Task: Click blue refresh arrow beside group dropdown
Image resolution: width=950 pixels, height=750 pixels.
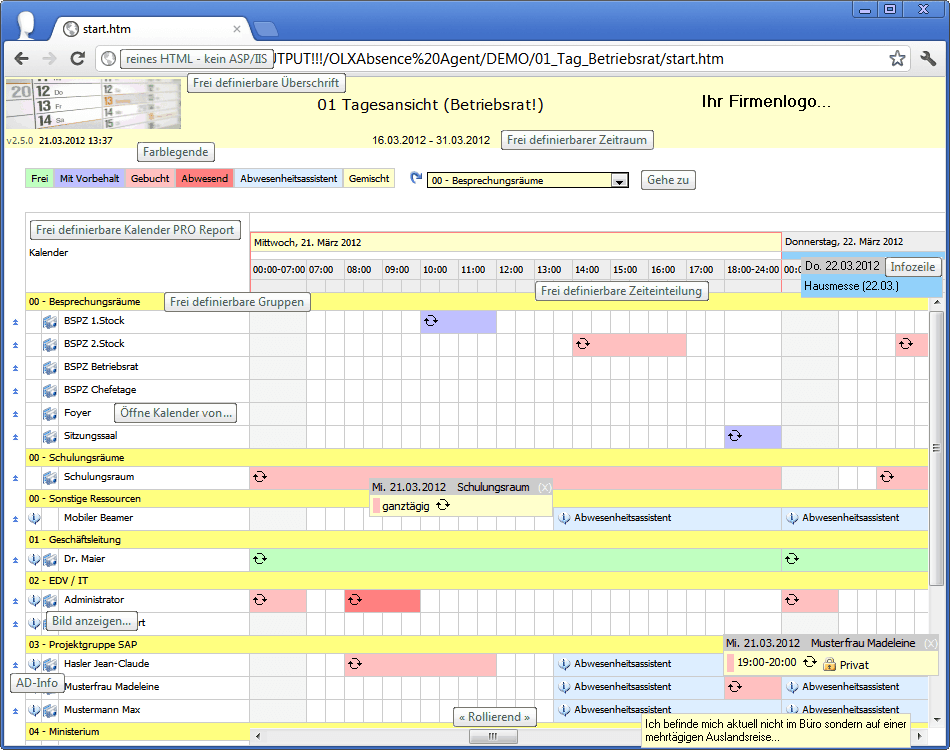Action: point(416,179)
